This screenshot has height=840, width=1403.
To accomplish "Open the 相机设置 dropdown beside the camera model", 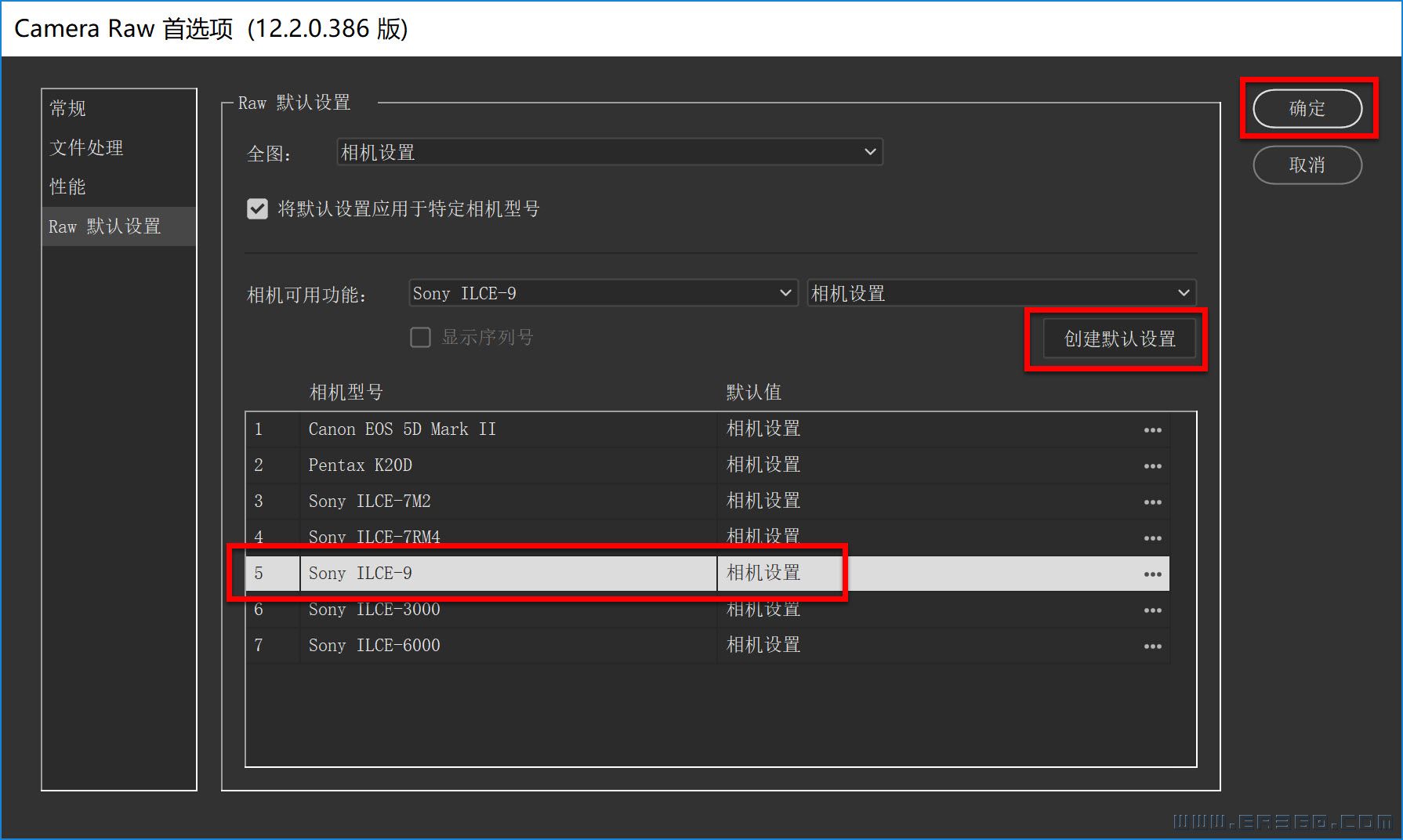I will coord(1001,293).
